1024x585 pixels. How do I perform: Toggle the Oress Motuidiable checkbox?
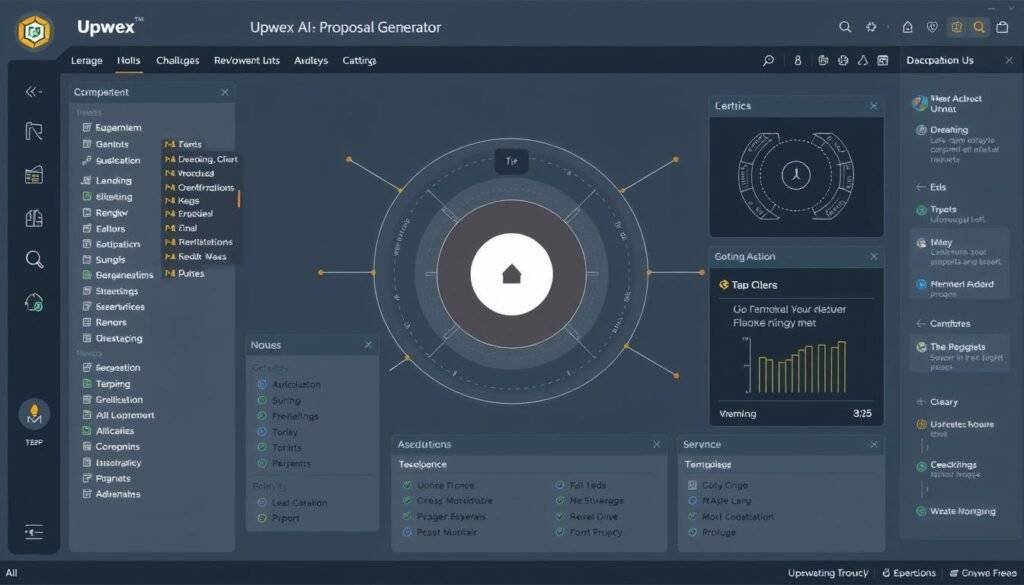(x=407, y=501)
